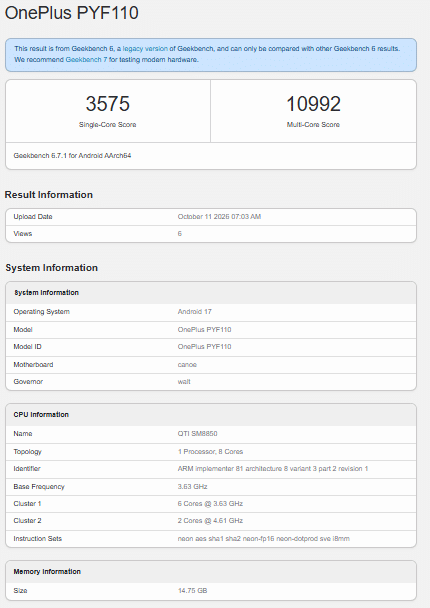Select the single-core score 3575
Viewport: 430px width, 608px height.
click(x=107, y=104)
